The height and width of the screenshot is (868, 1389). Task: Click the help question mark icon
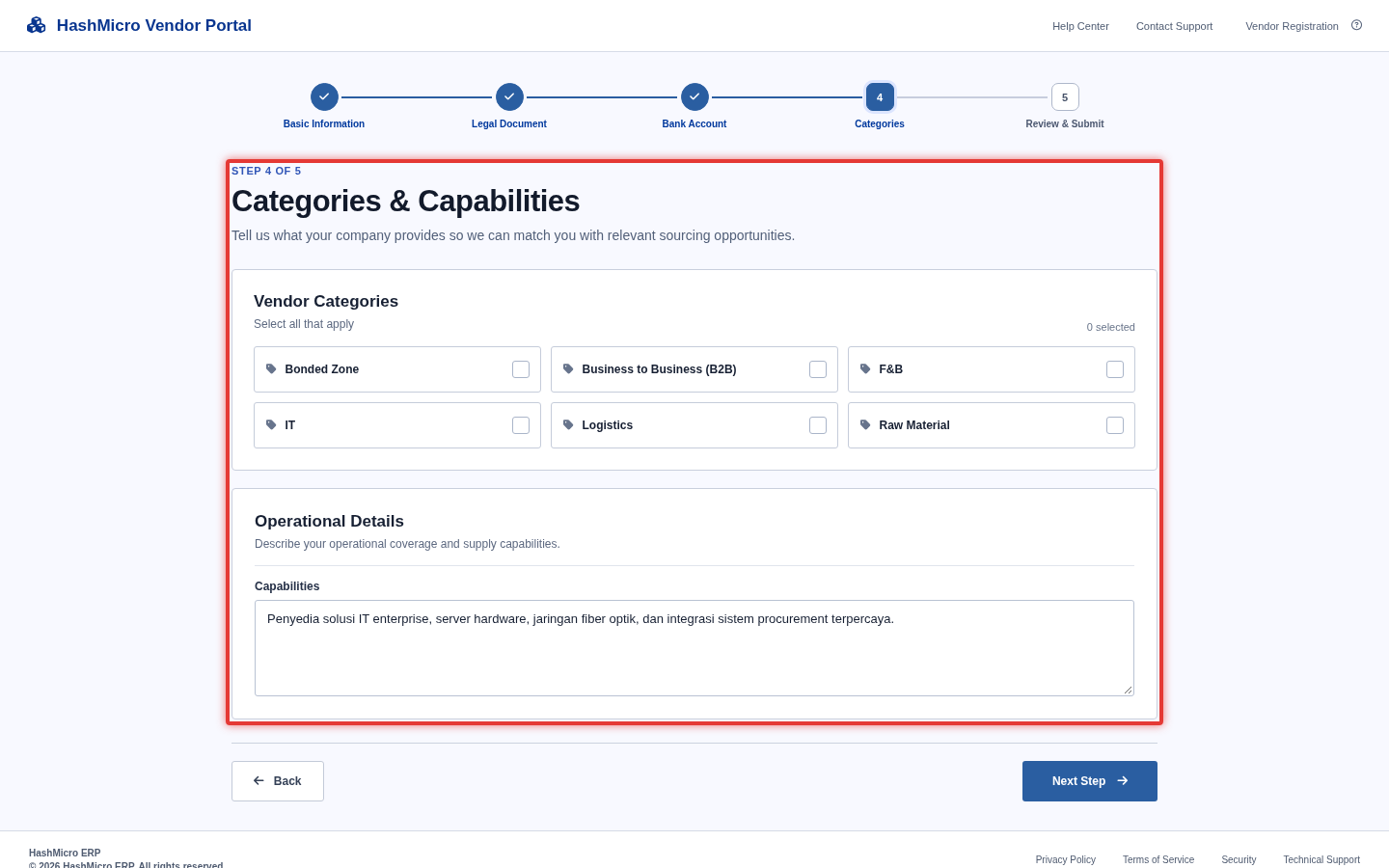pos(1356,25)
